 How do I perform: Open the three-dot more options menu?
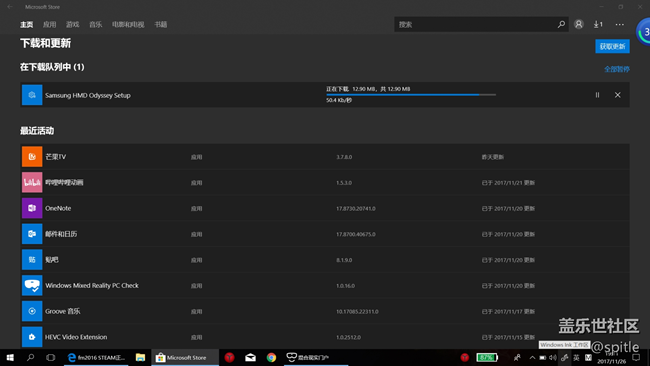click(x=619, y=24)
